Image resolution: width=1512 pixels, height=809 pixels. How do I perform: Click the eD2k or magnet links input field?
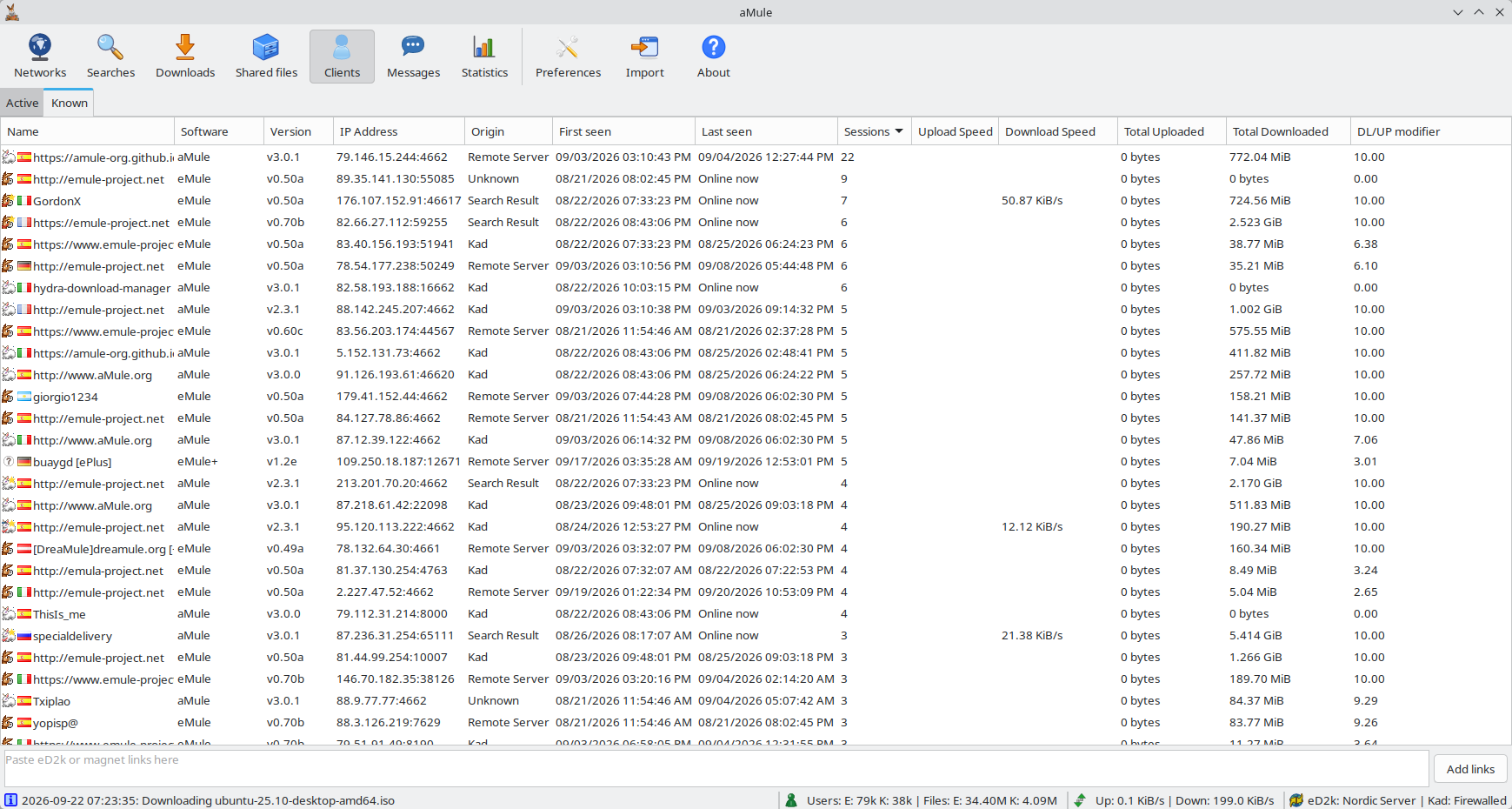pyautogui.click(x=716, y=768)
